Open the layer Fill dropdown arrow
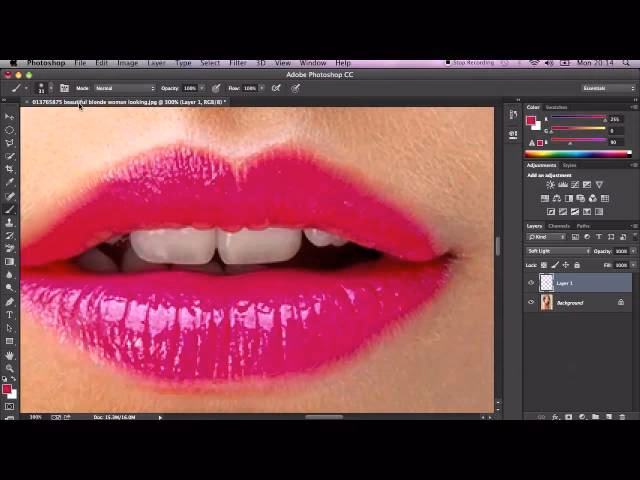Viewport: 640px width, 480px height. tap(633, 265)
